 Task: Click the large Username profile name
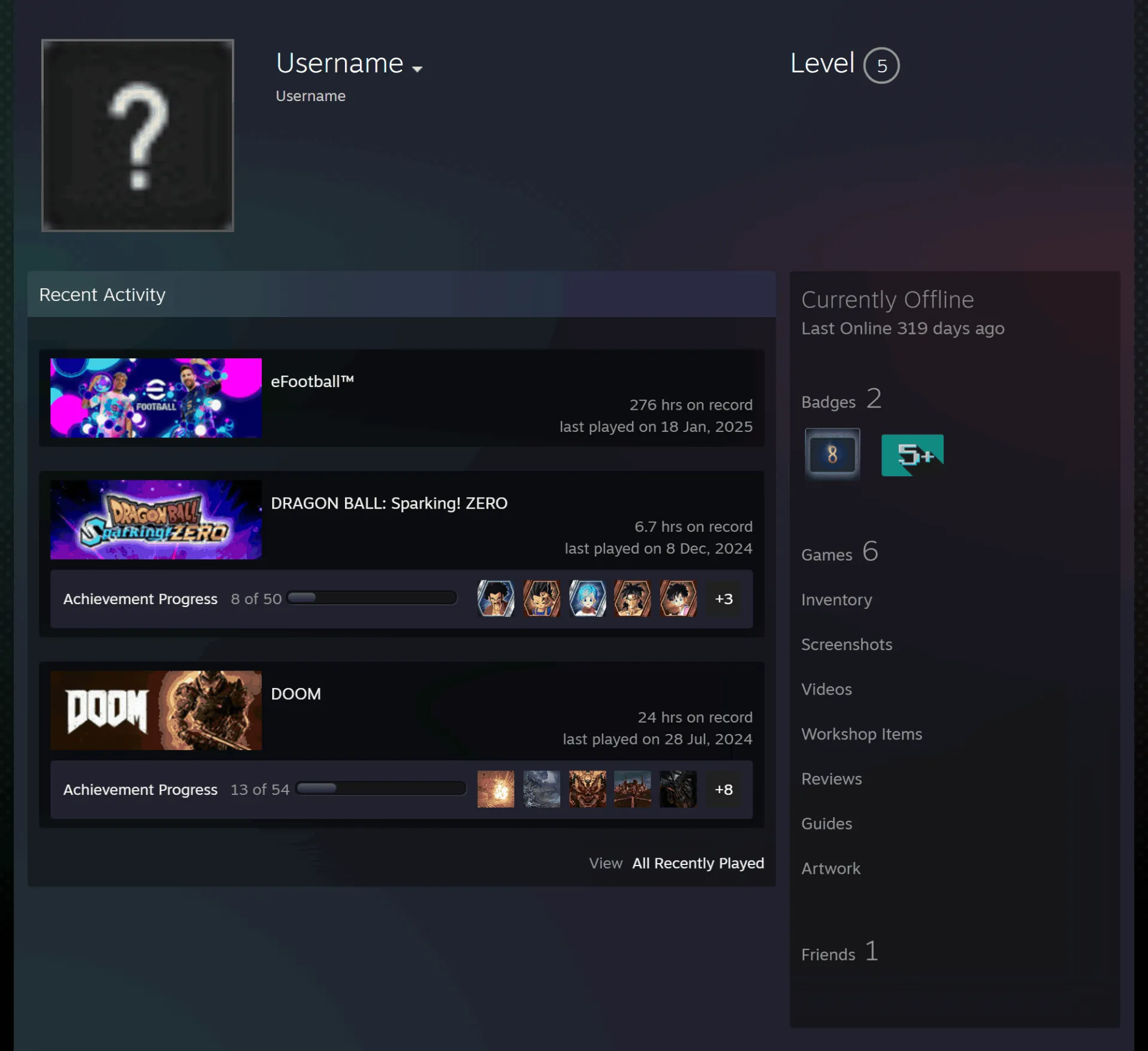click(340, 63)
